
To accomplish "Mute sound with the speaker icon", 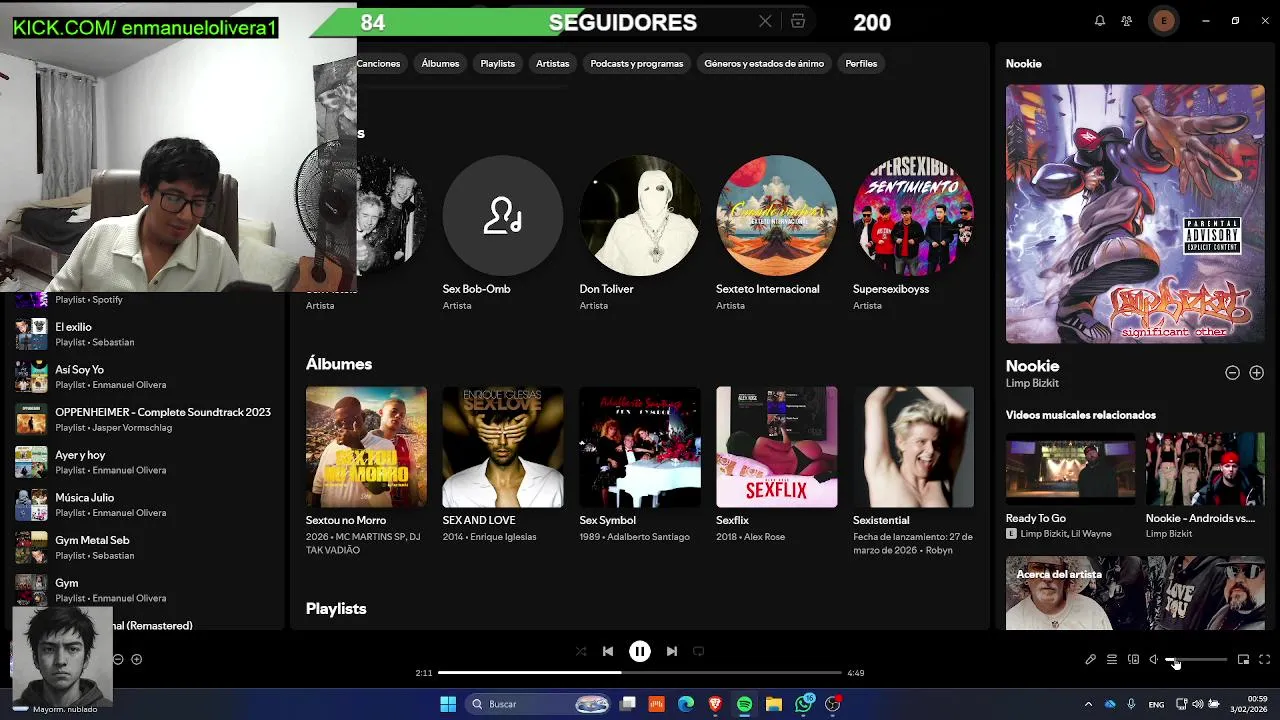I will click(x=1154, y=660).
